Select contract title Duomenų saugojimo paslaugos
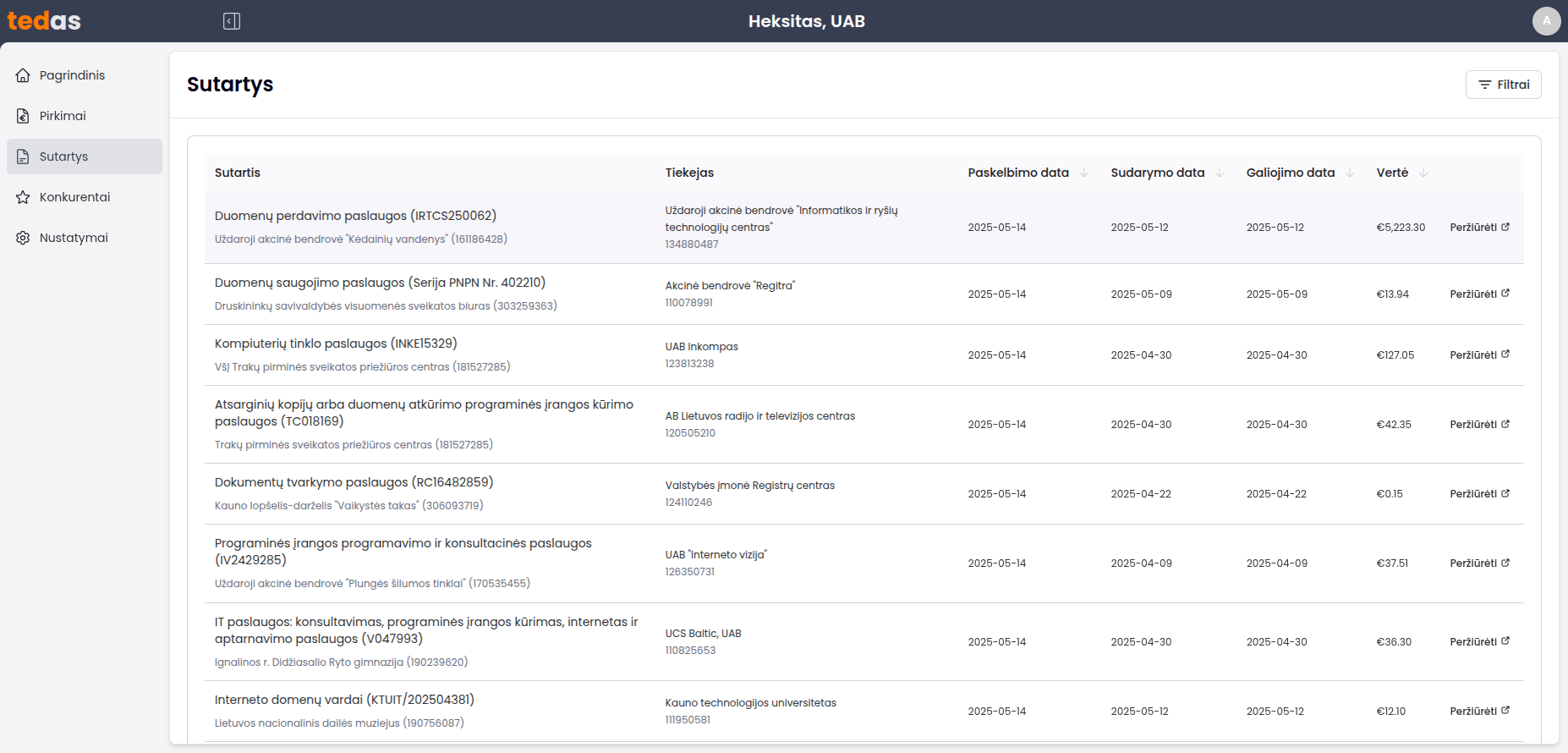 click(380, 283)
